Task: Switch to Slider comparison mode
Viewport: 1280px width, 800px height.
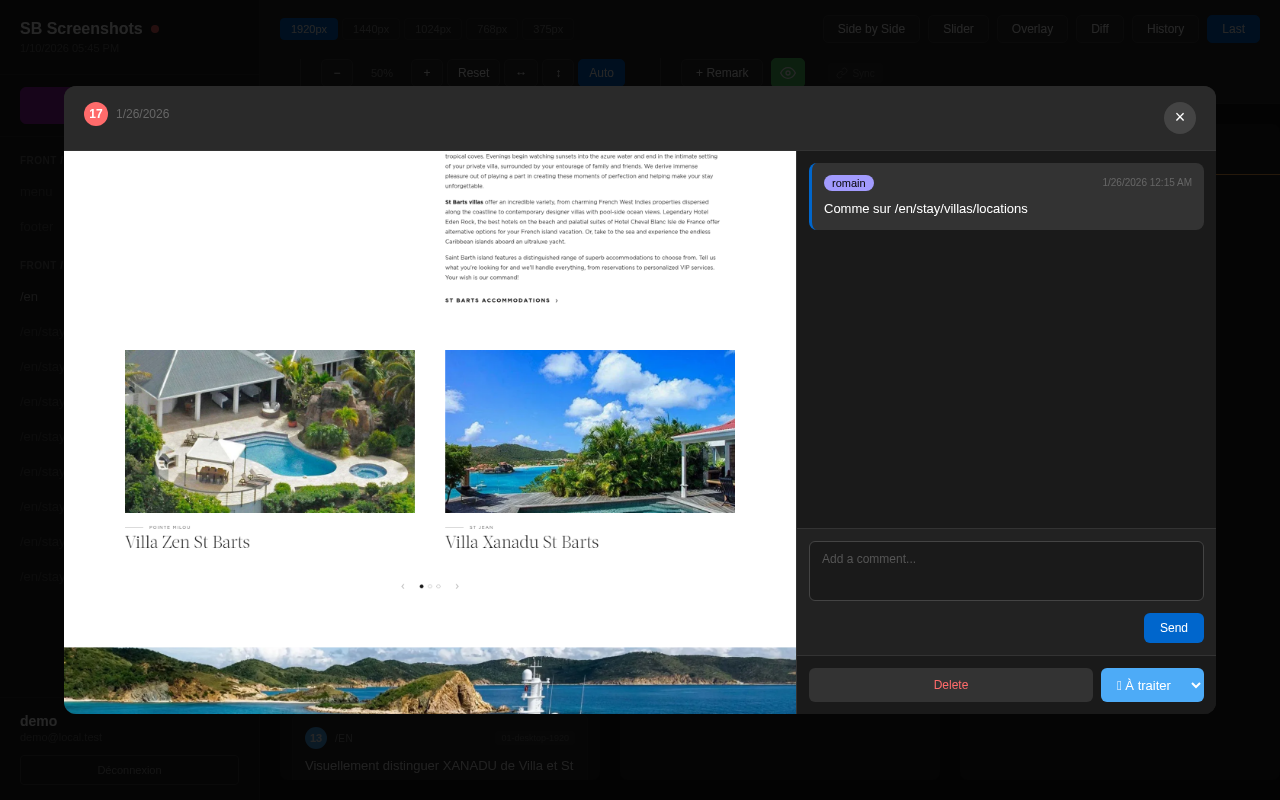Action: click(x=958, y=29)
